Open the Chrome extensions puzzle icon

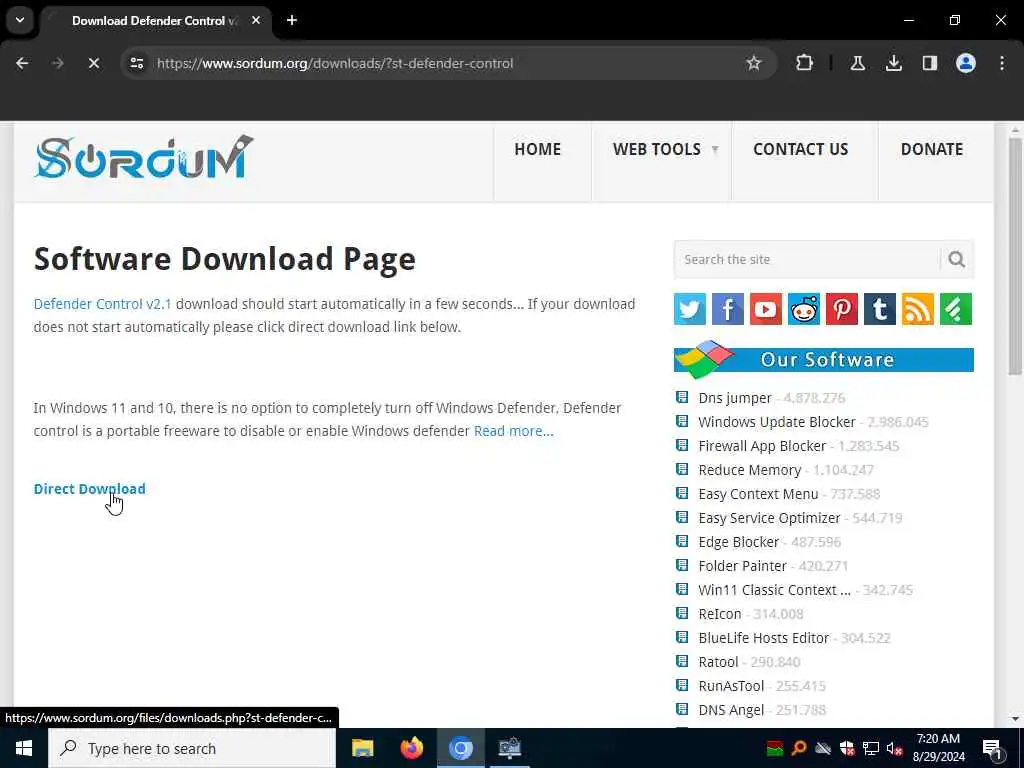click(x=805, y=63)
